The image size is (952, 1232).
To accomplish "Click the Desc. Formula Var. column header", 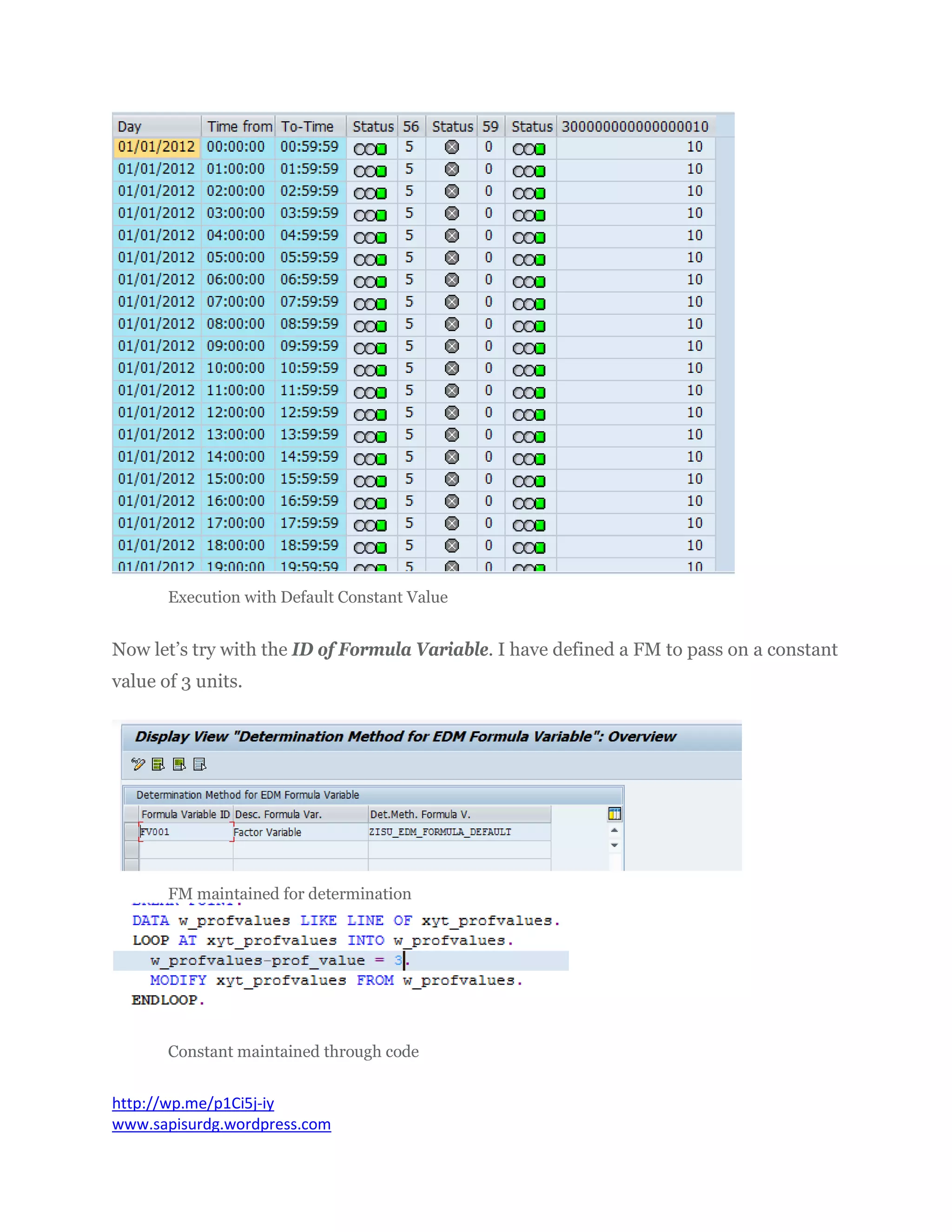I will [x=301, y=814].
